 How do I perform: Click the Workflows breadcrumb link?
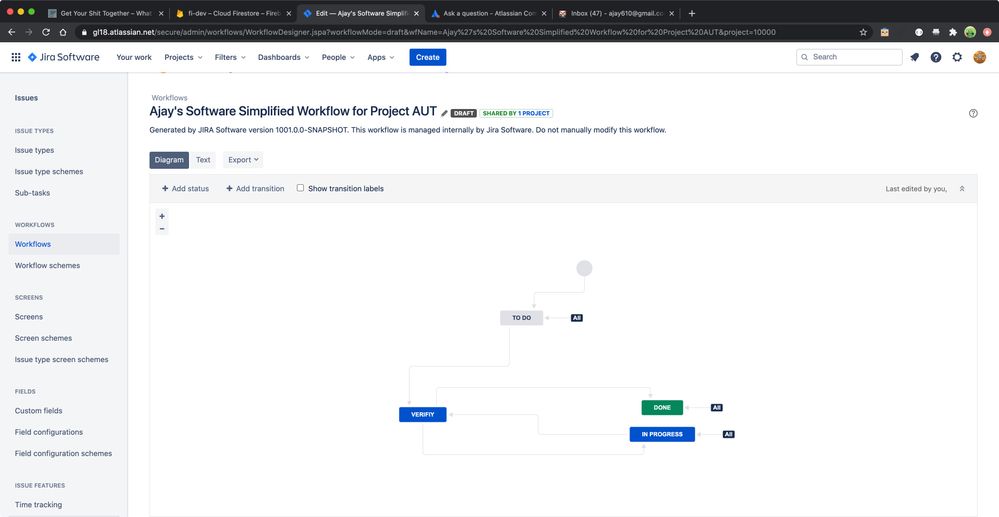pos(169,98)
